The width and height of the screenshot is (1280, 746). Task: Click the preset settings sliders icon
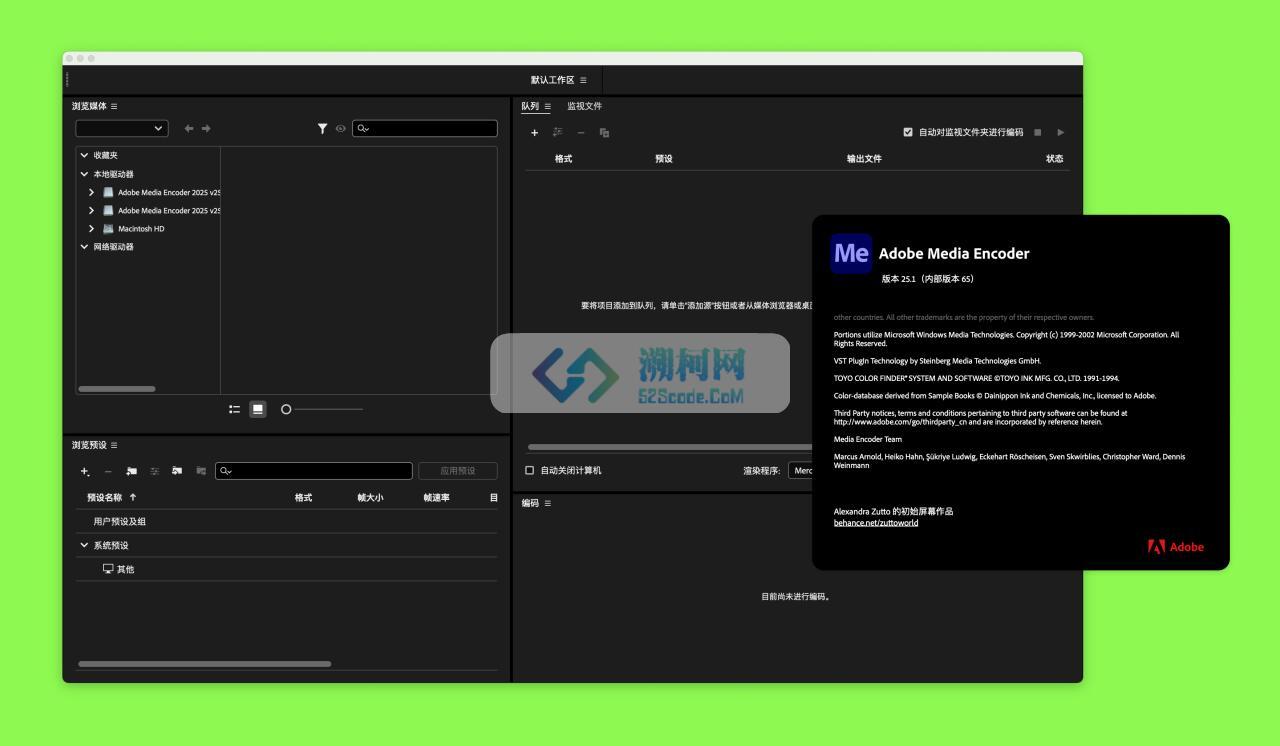pos(155,471)
